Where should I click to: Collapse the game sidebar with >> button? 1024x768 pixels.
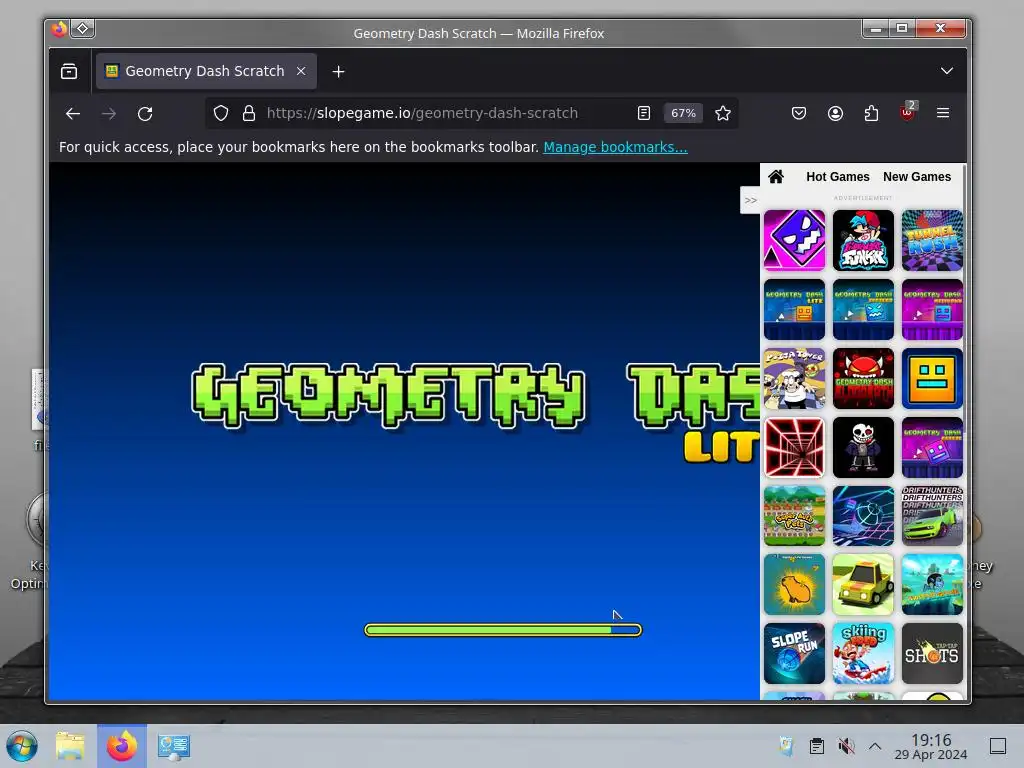tap(750, 200)
